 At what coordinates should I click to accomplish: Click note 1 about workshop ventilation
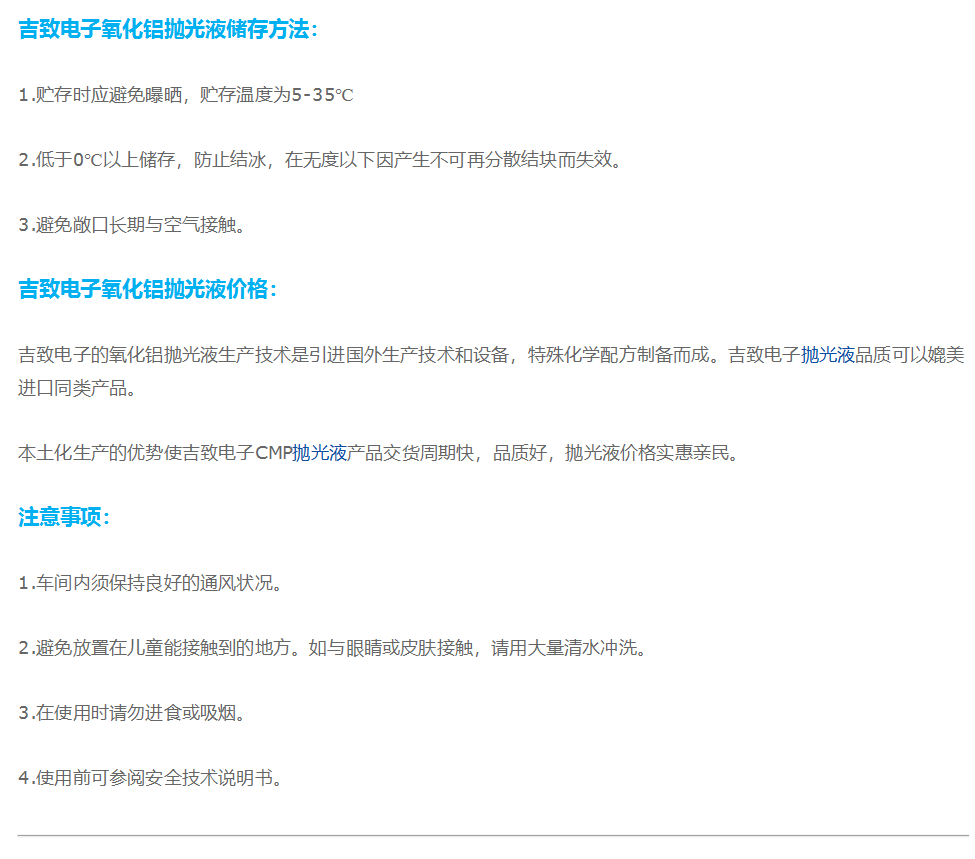tap(150, 582)
